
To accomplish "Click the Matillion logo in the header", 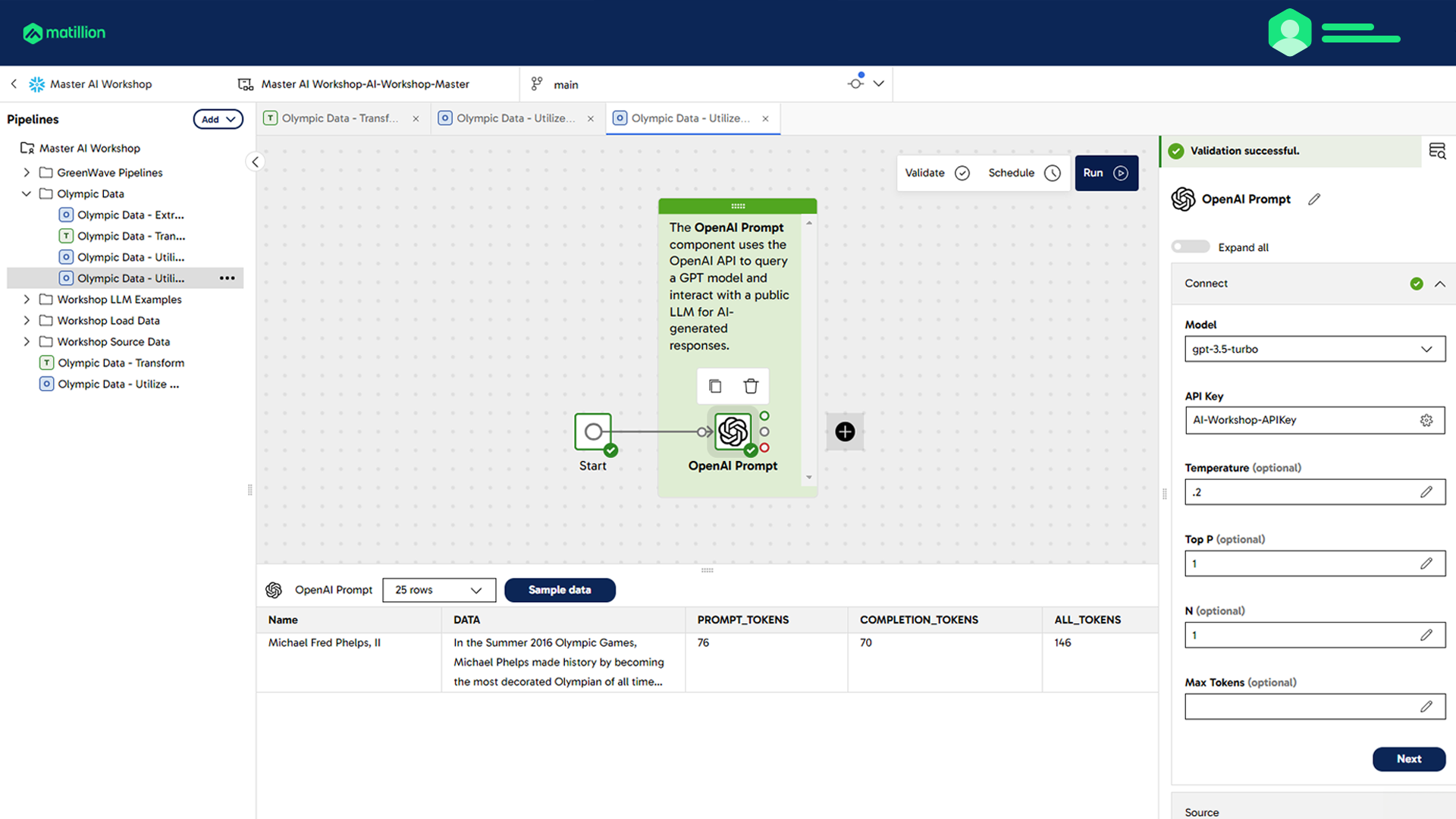I will click(64, 33).
